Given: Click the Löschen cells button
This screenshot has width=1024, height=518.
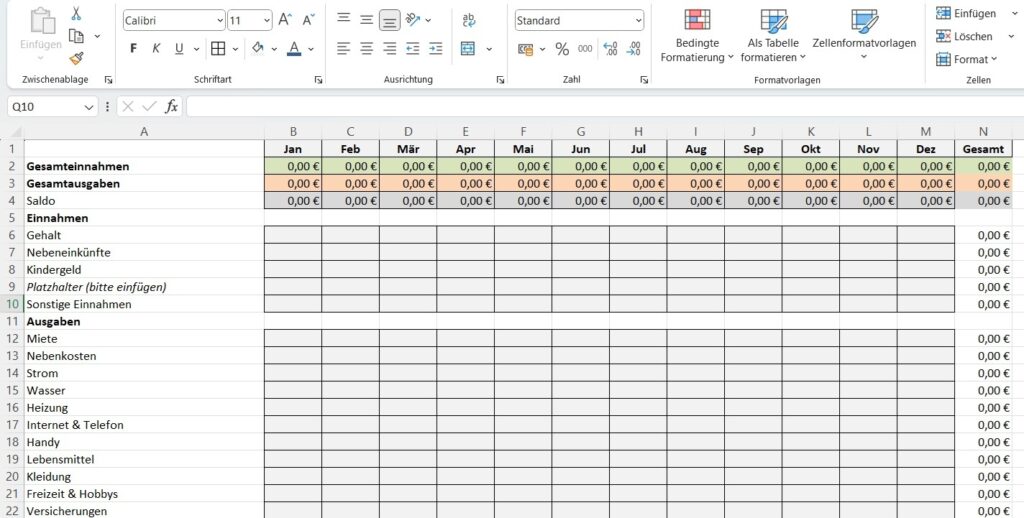Looking at the screenshot, I should click(x=965, y=36).
